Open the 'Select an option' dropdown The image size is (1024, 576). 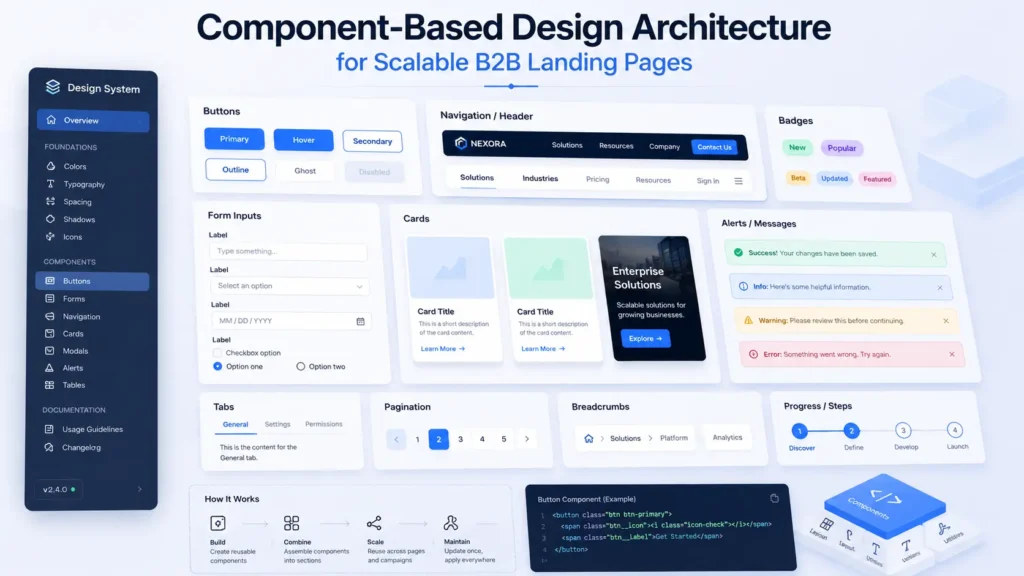point(289,286)
